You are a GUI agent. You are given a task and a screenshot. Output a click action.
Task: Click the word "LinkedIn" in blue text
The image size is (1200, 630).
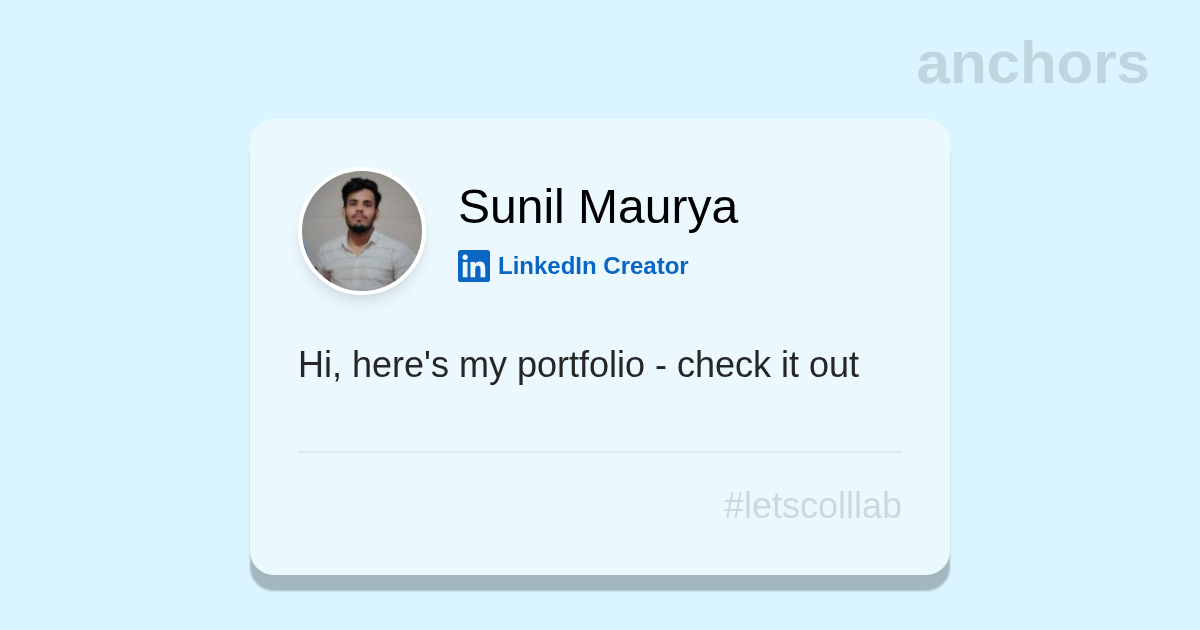(547, 266)
